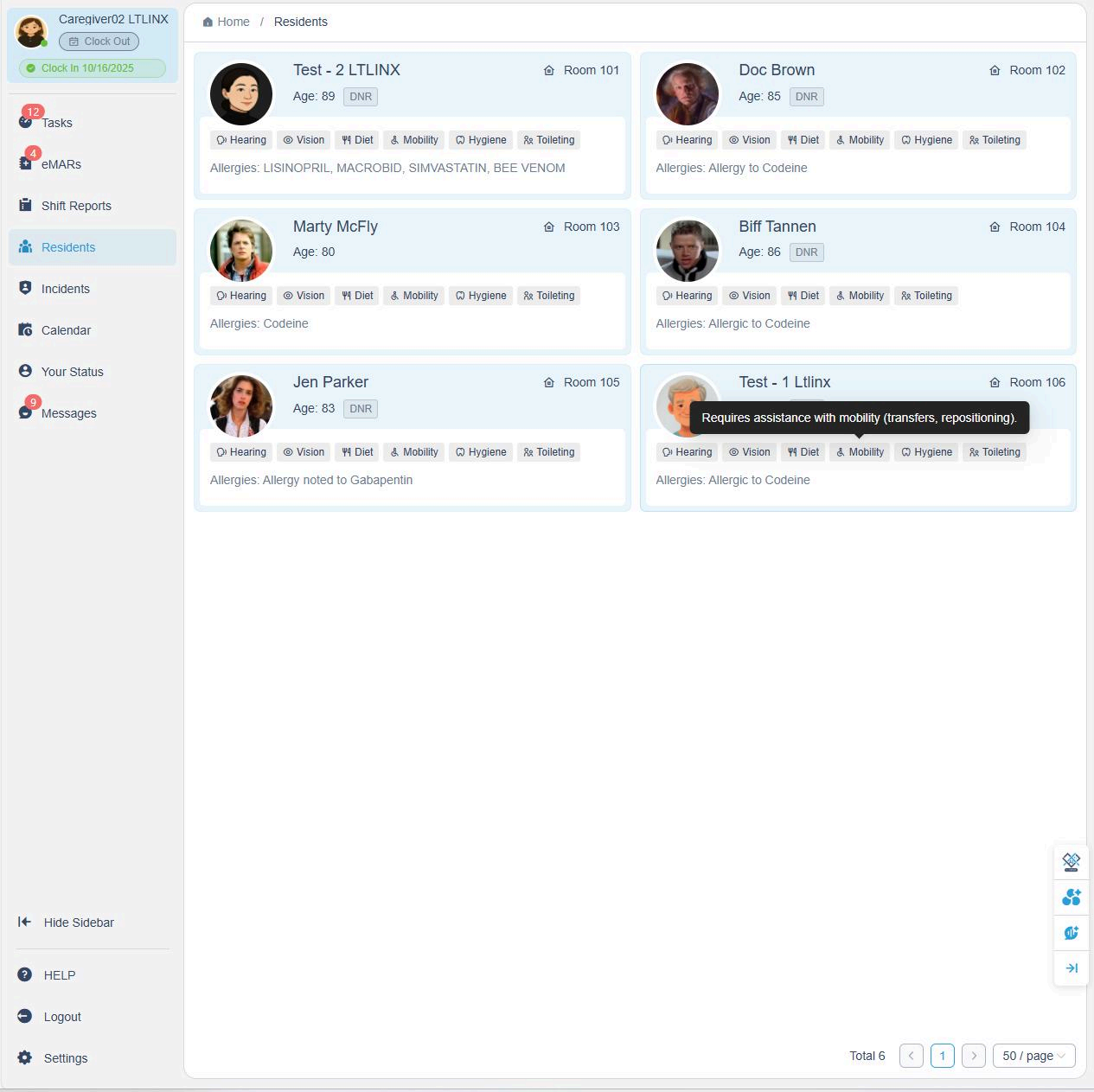Select Your Status menu item
1094x1092 pixels.
click(x=72, y=372)
